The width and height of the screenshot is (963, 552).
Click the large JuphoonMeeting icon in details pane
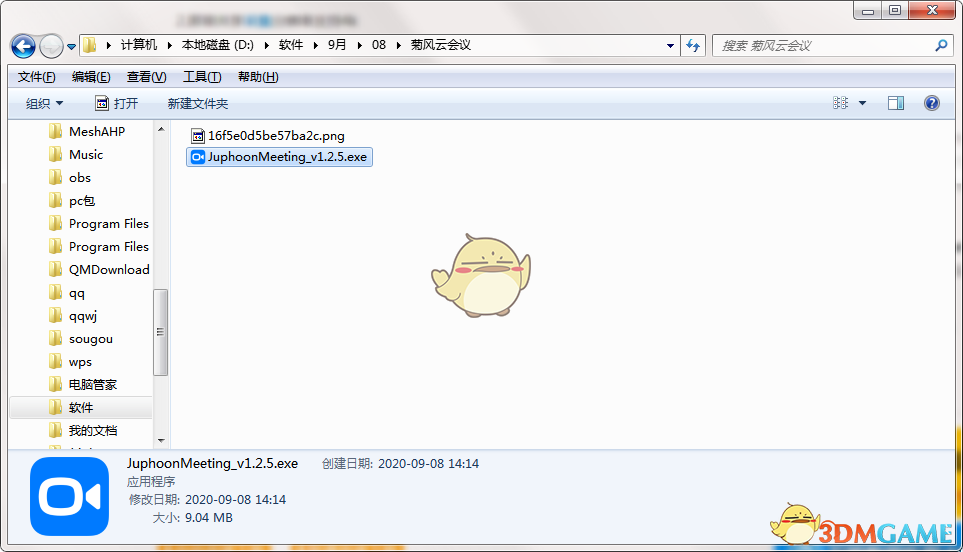point(69,496)
